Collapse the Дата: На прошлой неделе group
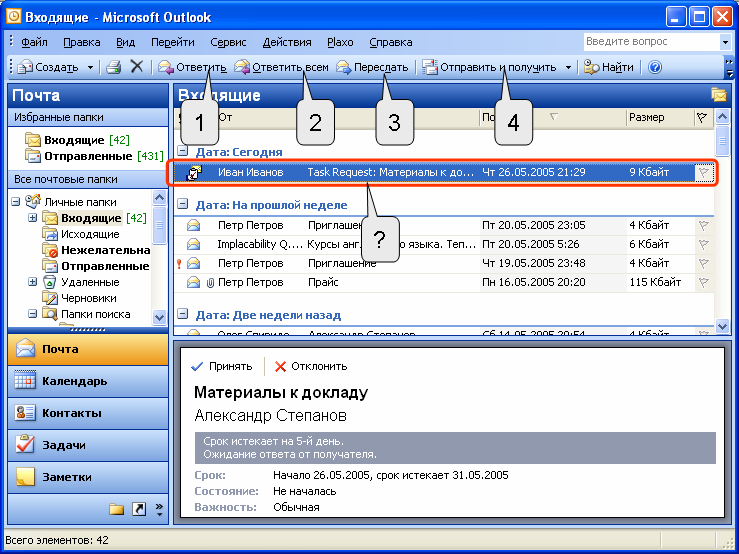 point(182,204)
